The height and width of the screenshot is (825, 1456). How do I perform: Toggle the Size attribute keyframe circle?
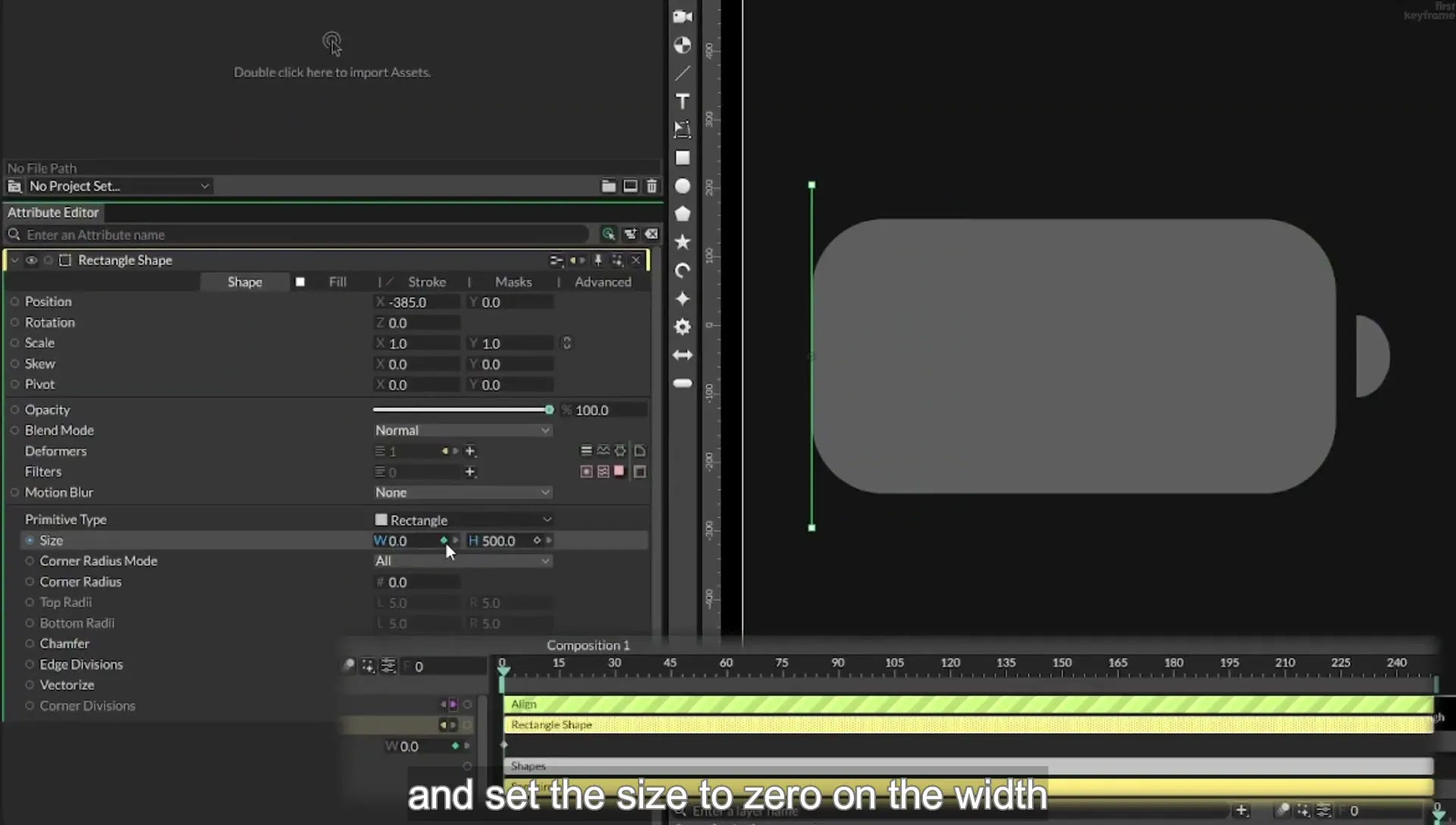(30, 541)
